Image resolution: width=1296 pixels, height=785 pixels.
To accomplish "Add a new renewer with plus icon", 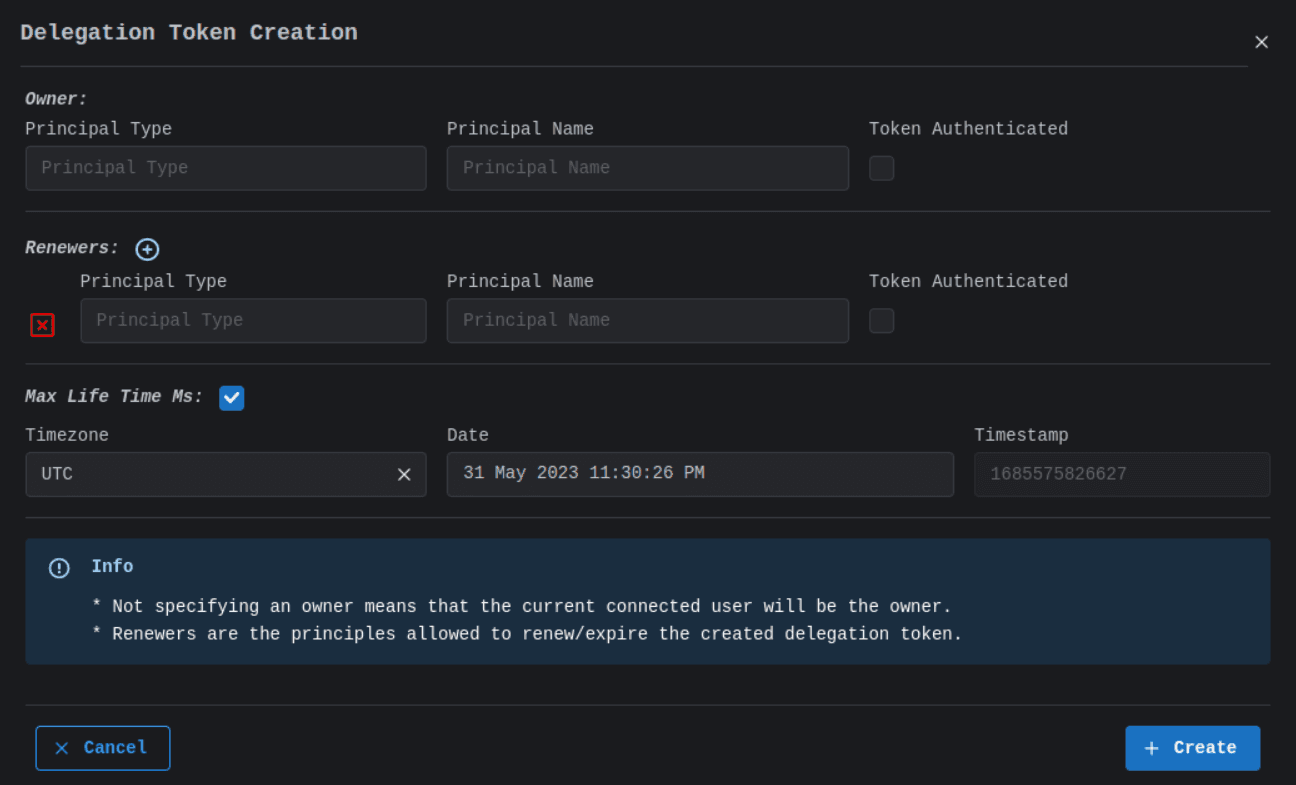I will [x=147, y=250].
